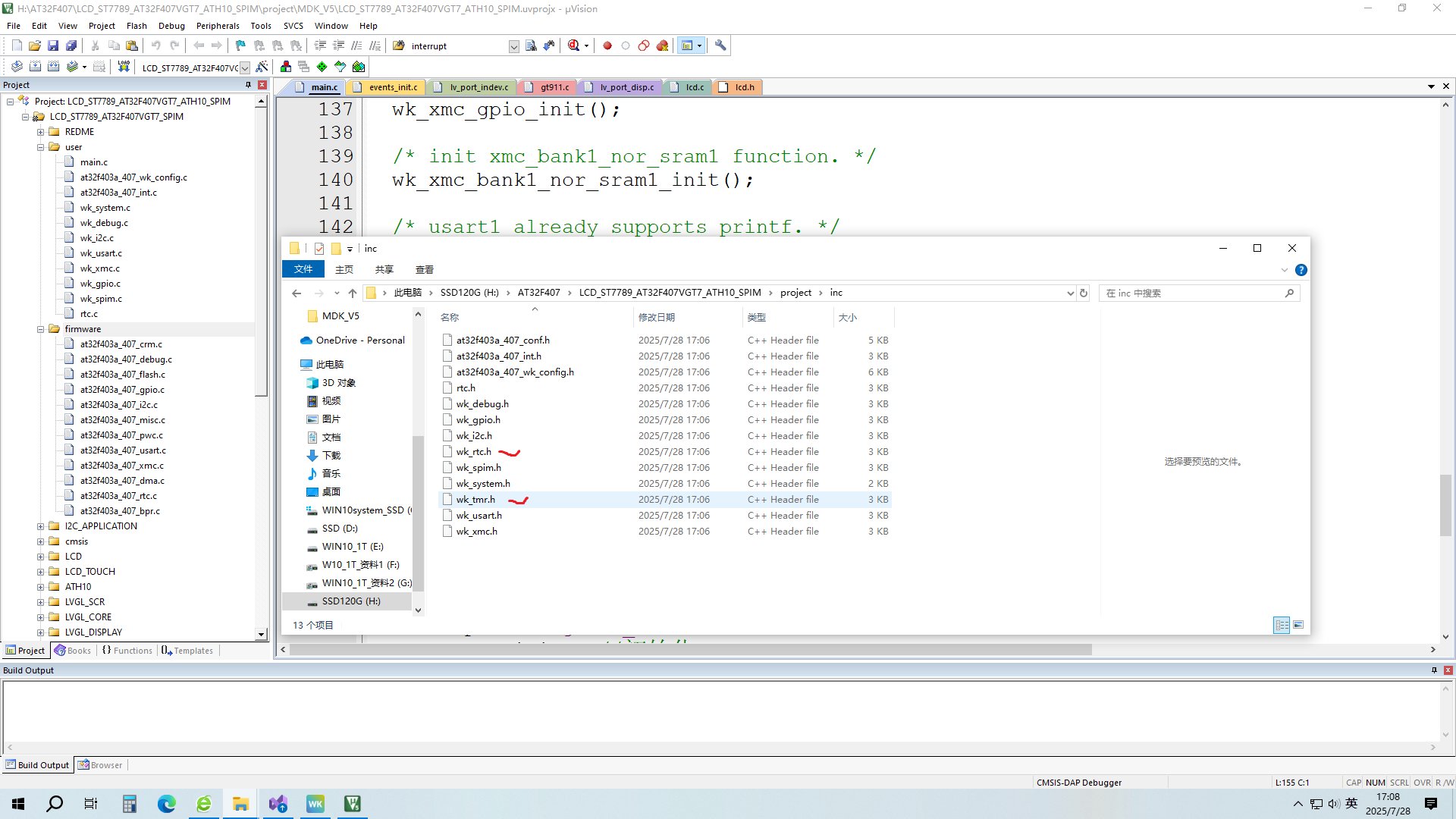The height and width of the screenshot is (819, 1456).
Task: Open the find text 'interrupt' combo box dropdown
Action: [513, 46]
